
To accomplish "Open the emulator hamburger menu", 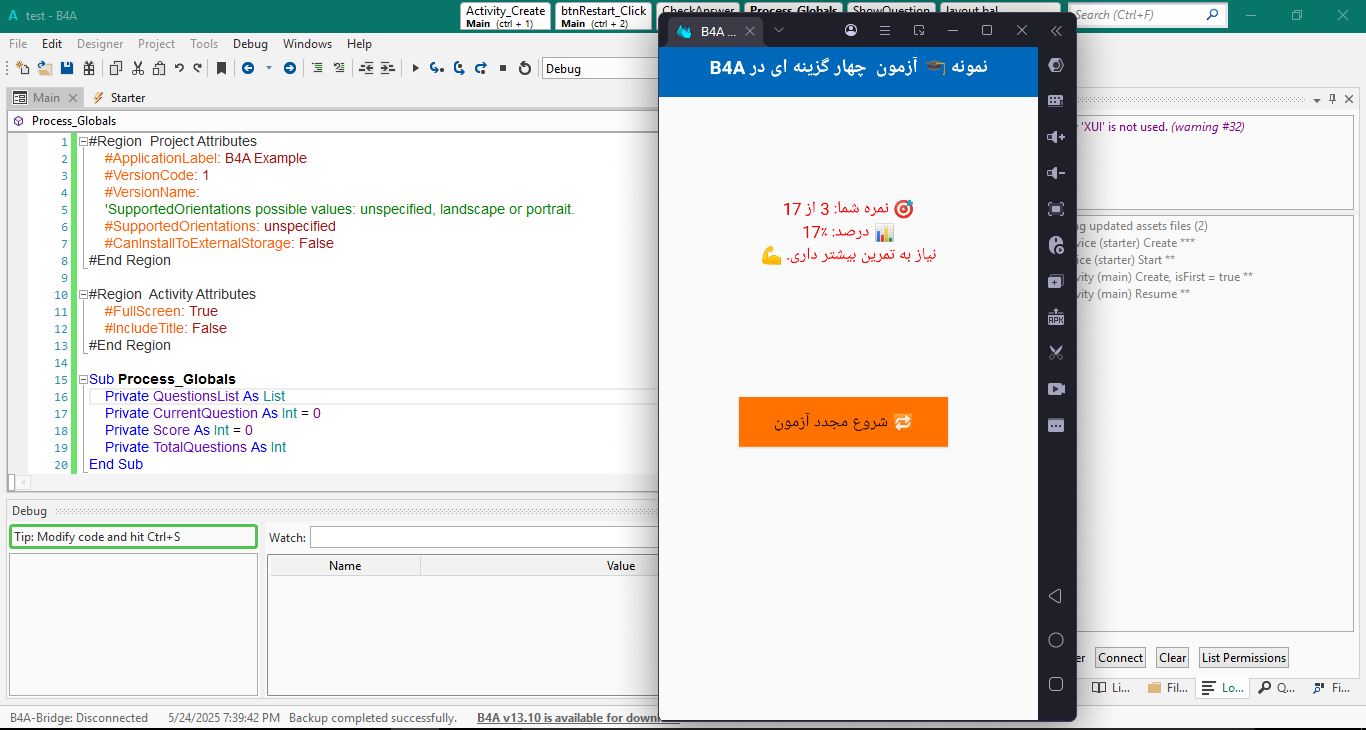I will point(884,31).
